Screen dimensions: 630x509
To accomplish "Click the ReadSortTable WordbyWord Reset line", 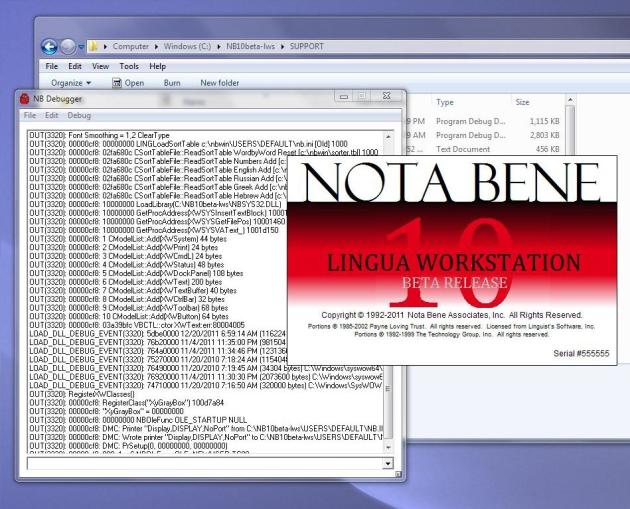I will (204, 153).
